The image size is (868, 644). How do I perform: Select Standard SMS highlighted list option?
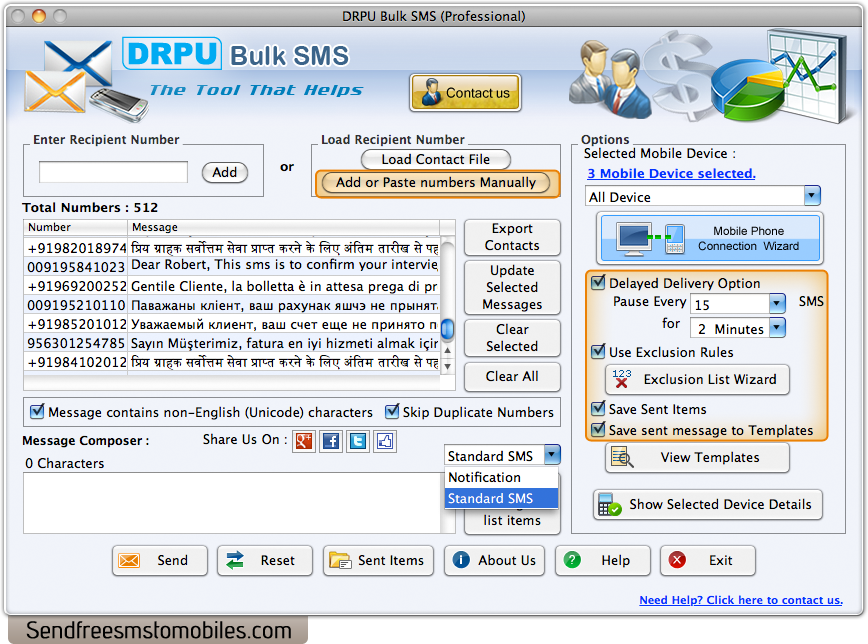(x=501, y=498)
